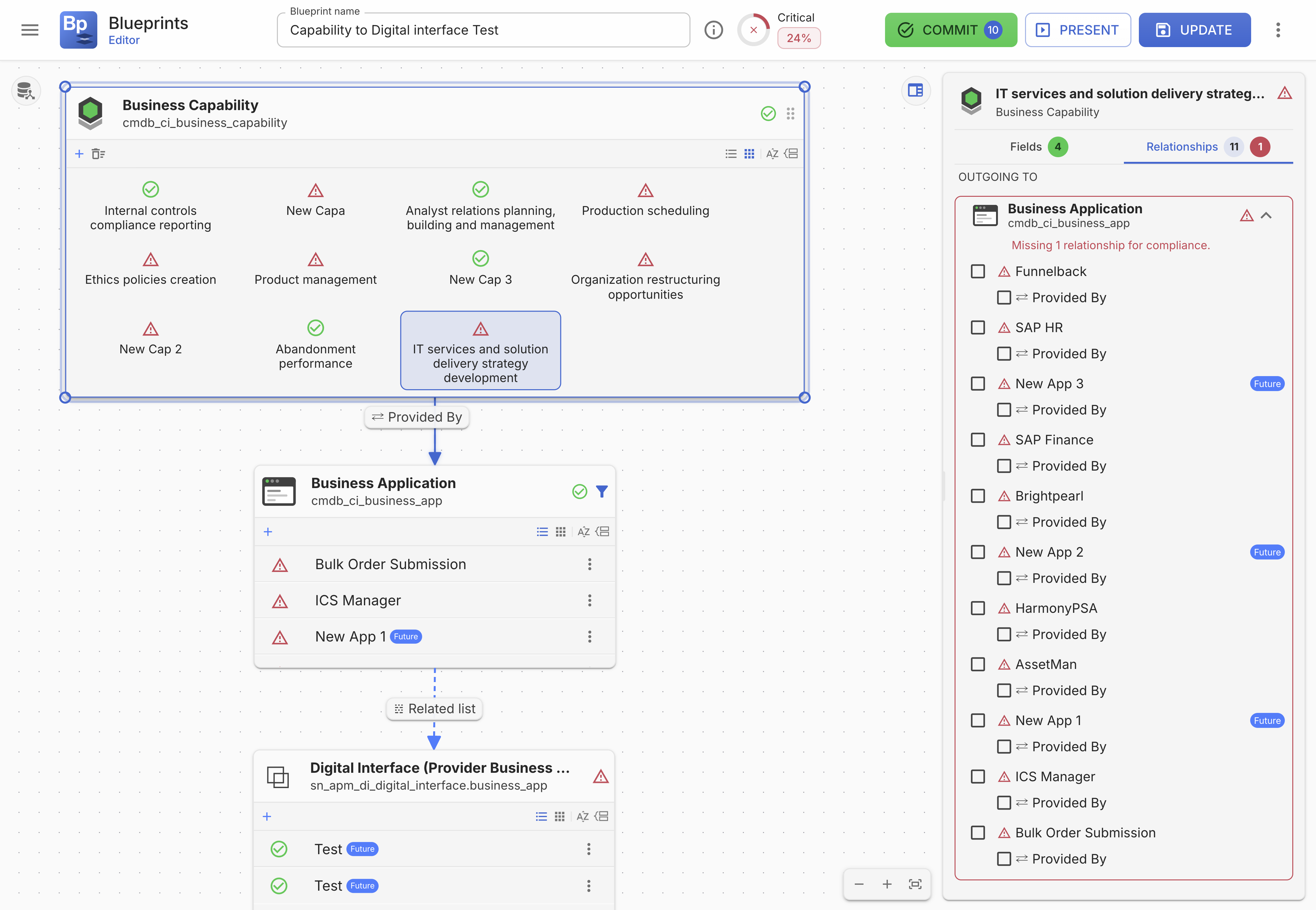This screenshot has height=910, width=1316.
Task: Select the New App 1 checkbox
Action: pos(978,720)
